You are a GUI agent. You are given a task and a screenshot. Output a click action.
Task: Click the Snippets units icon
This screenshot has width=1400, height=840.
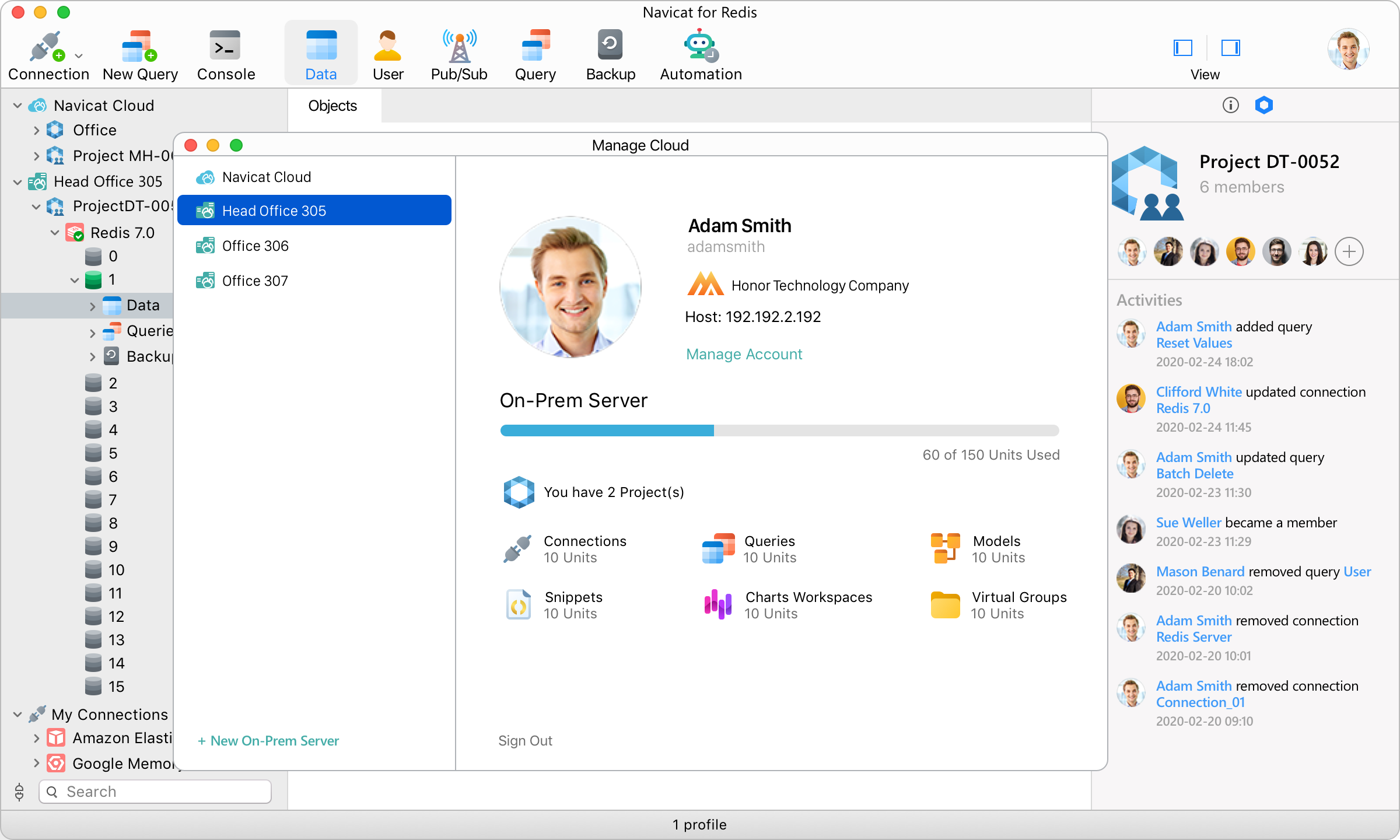tap(518, 604)
